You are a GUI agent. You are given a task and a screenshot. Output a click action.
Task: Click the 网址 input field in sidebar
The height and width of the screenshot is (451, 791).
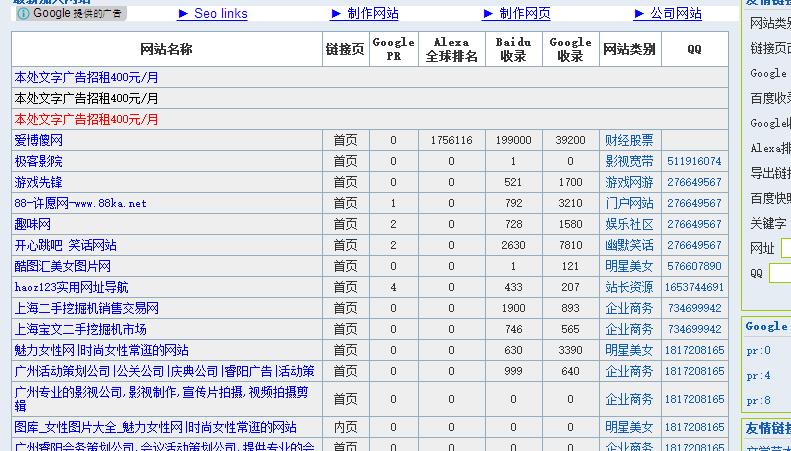click(785, 248)
